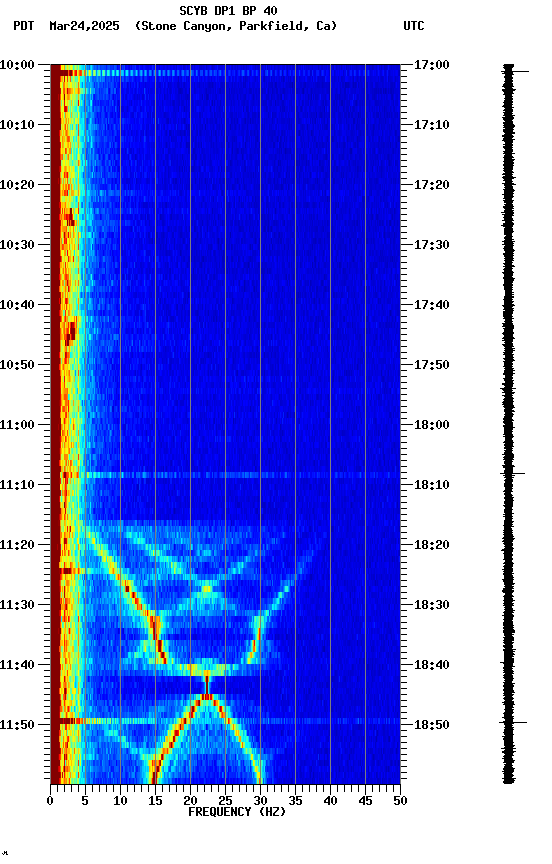The image size is (552, 864).
Task: Click the '45' frequency axis tick label
Action: (x=365, y=801)
